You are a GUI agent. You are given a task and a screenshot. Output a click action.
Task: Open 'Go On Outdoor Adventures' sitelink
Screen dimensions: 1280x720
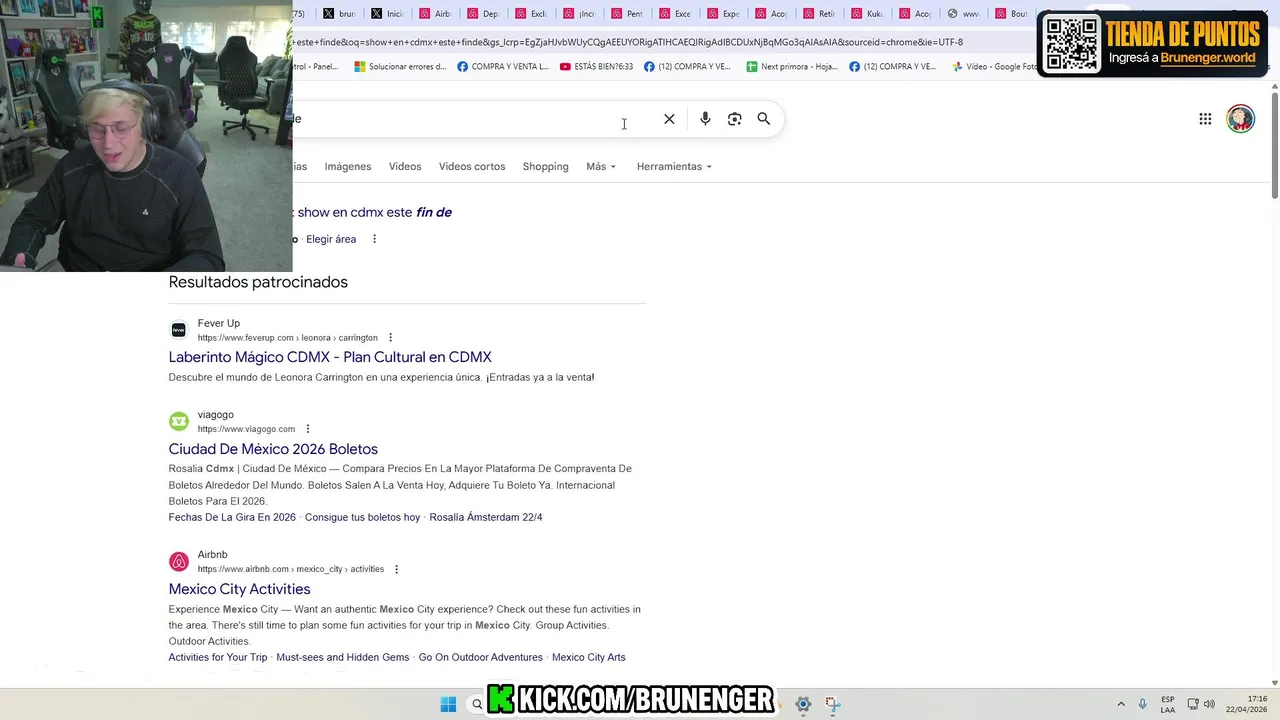coord(480,657)
